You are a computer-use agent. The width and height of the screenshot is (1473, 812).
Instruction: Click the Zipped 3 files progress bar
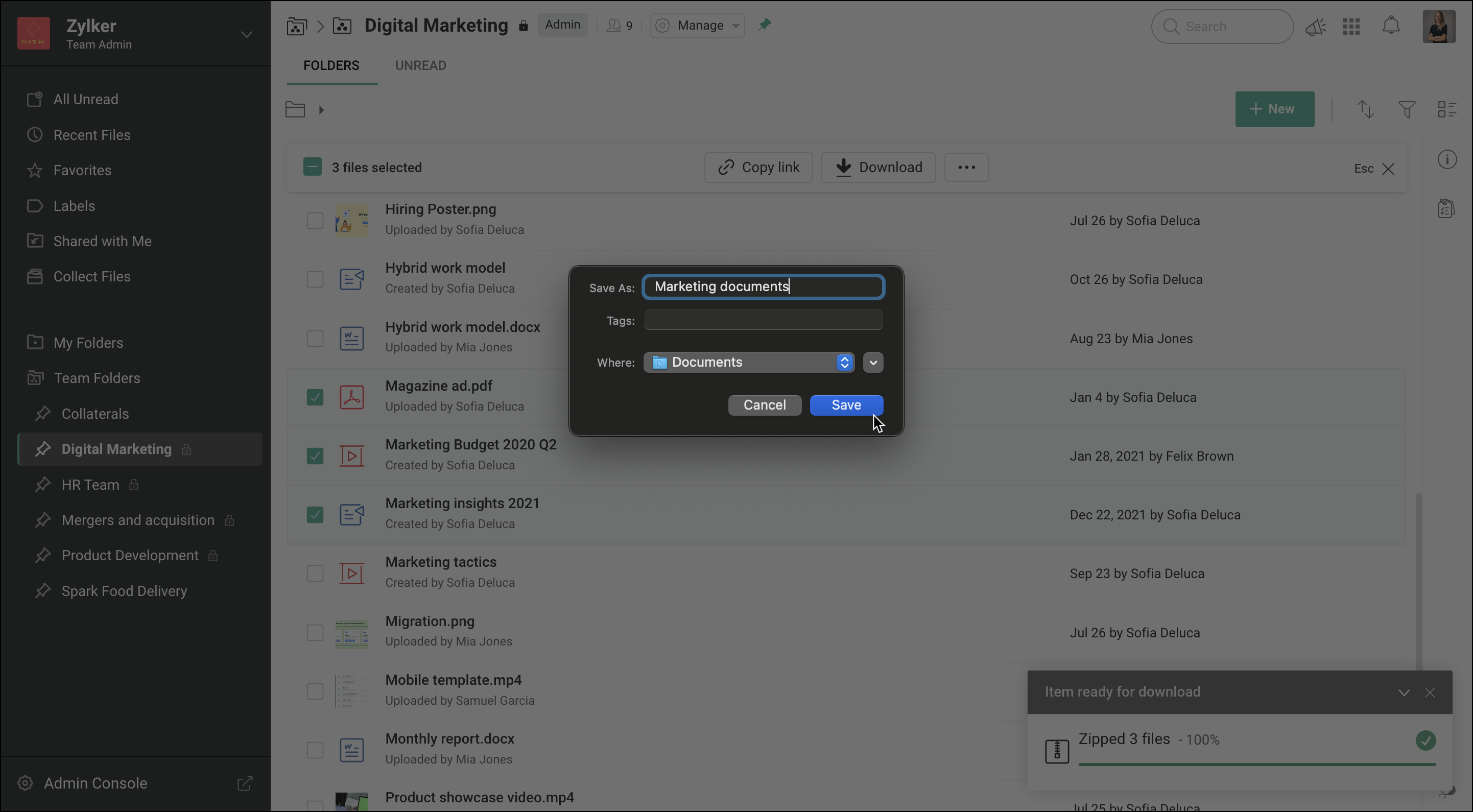[1257, 764]
